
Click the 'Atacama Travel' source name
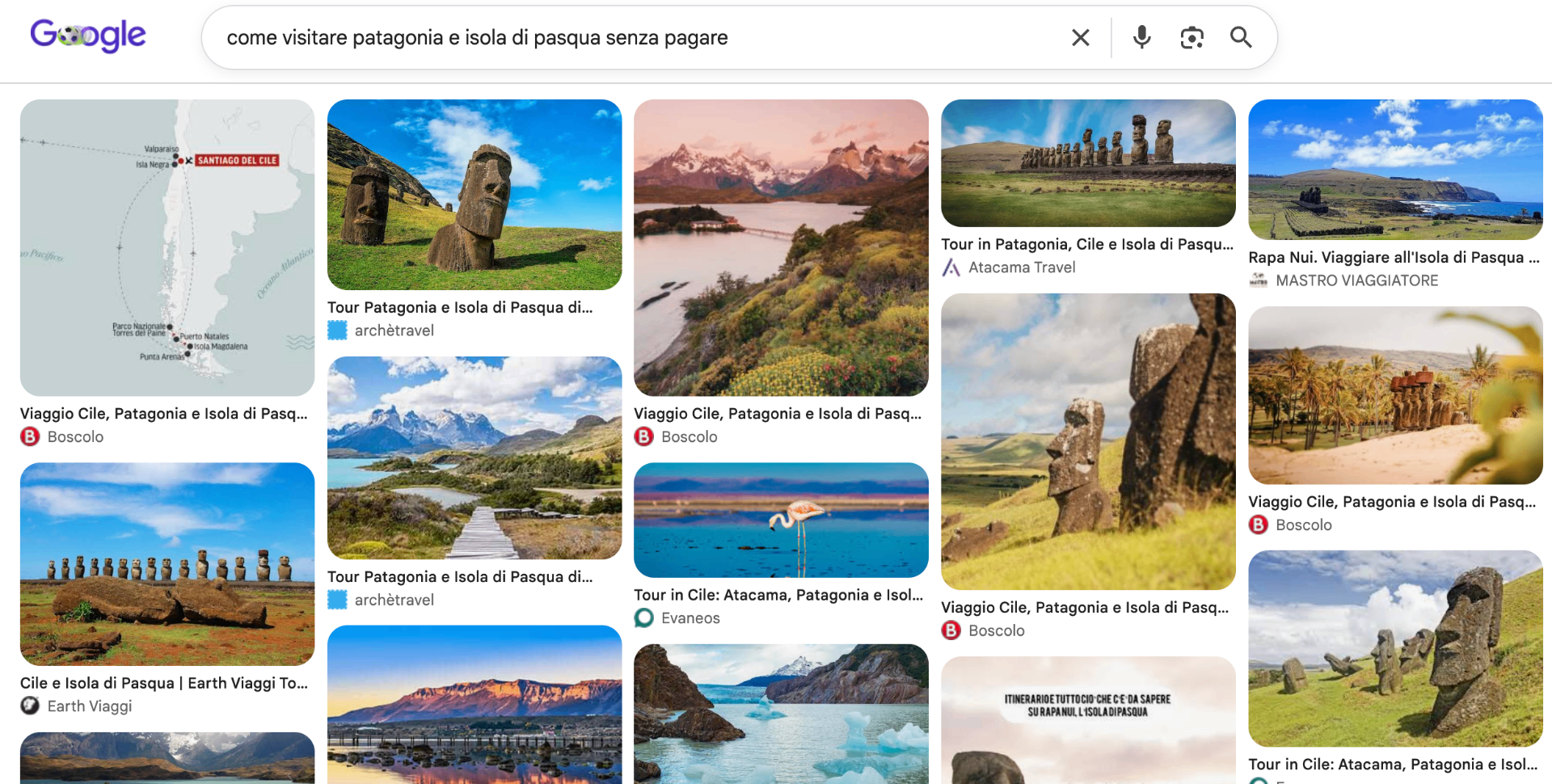1022,268
